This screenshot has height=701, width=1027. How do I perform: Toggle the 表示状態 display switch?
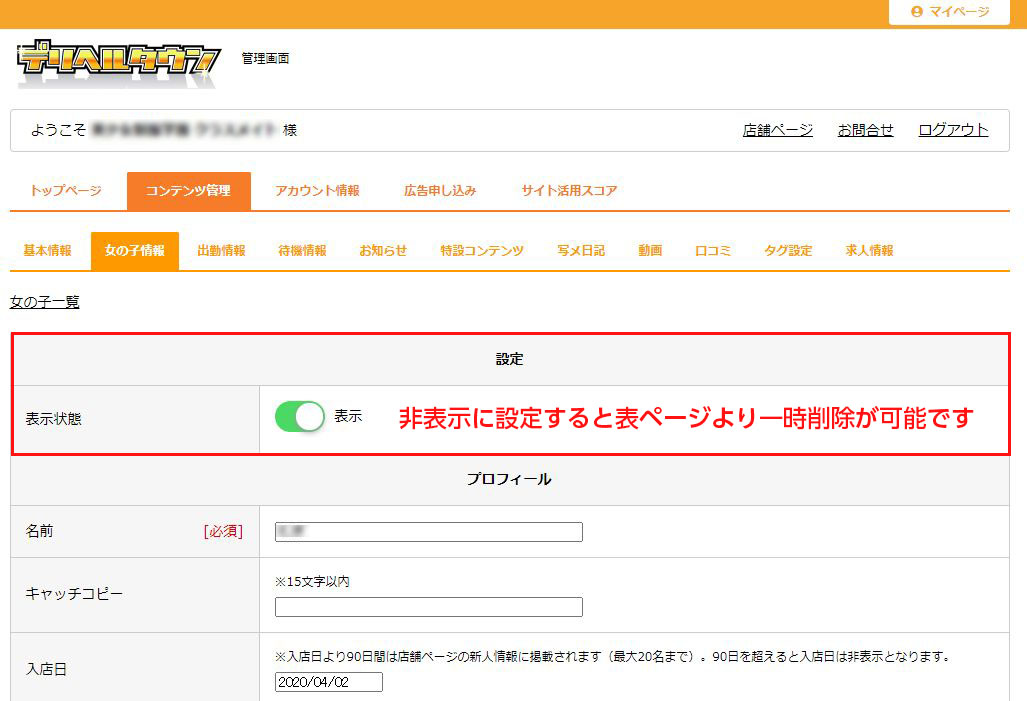pyautogui.click(x=299, y=417)
